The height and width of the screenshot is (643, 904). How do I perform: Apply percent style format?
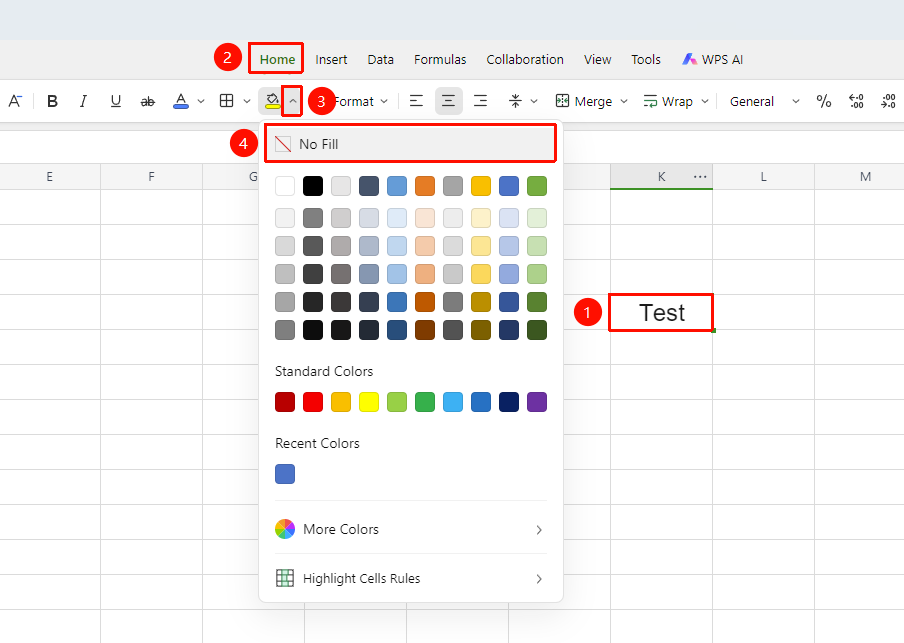[x=824, y=101]
